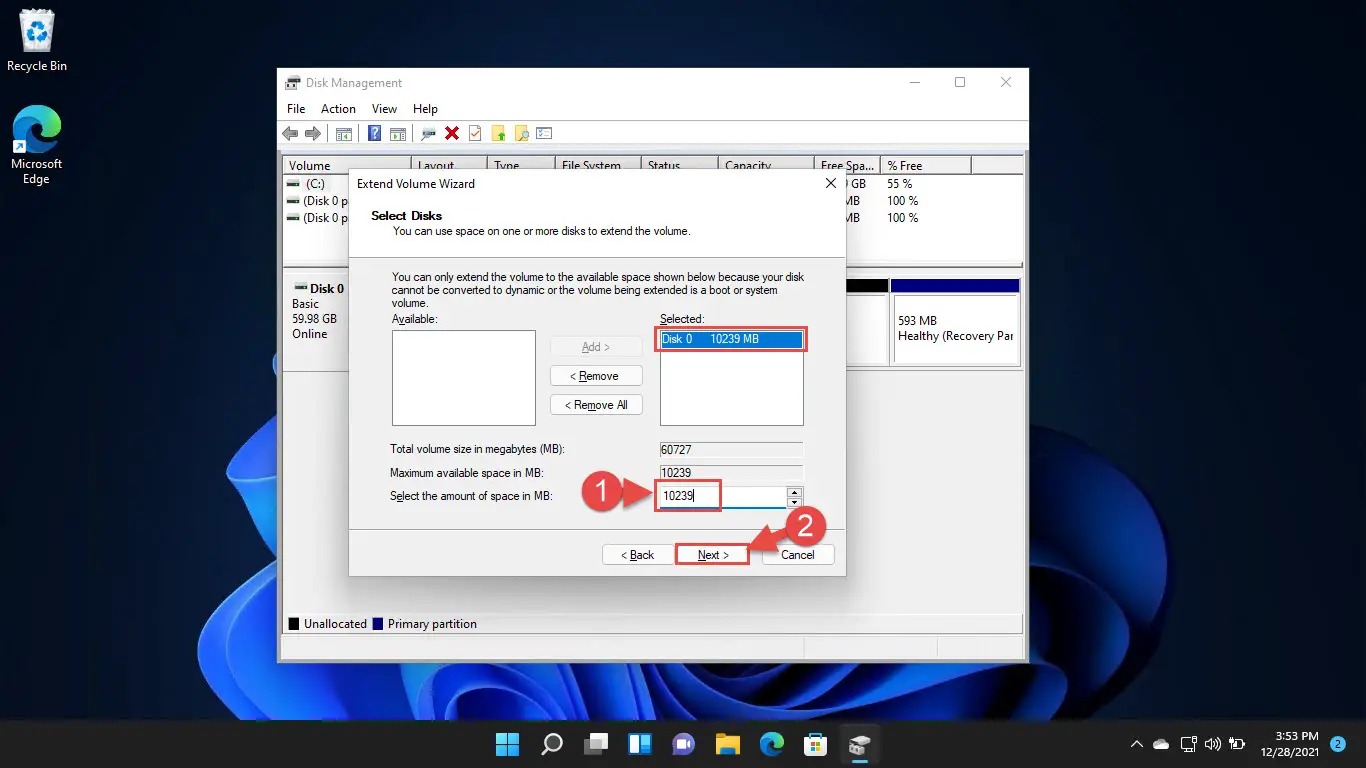The image size is (1366, 768).
Task: Click the Remove button
Action: (x=596, y=376)
